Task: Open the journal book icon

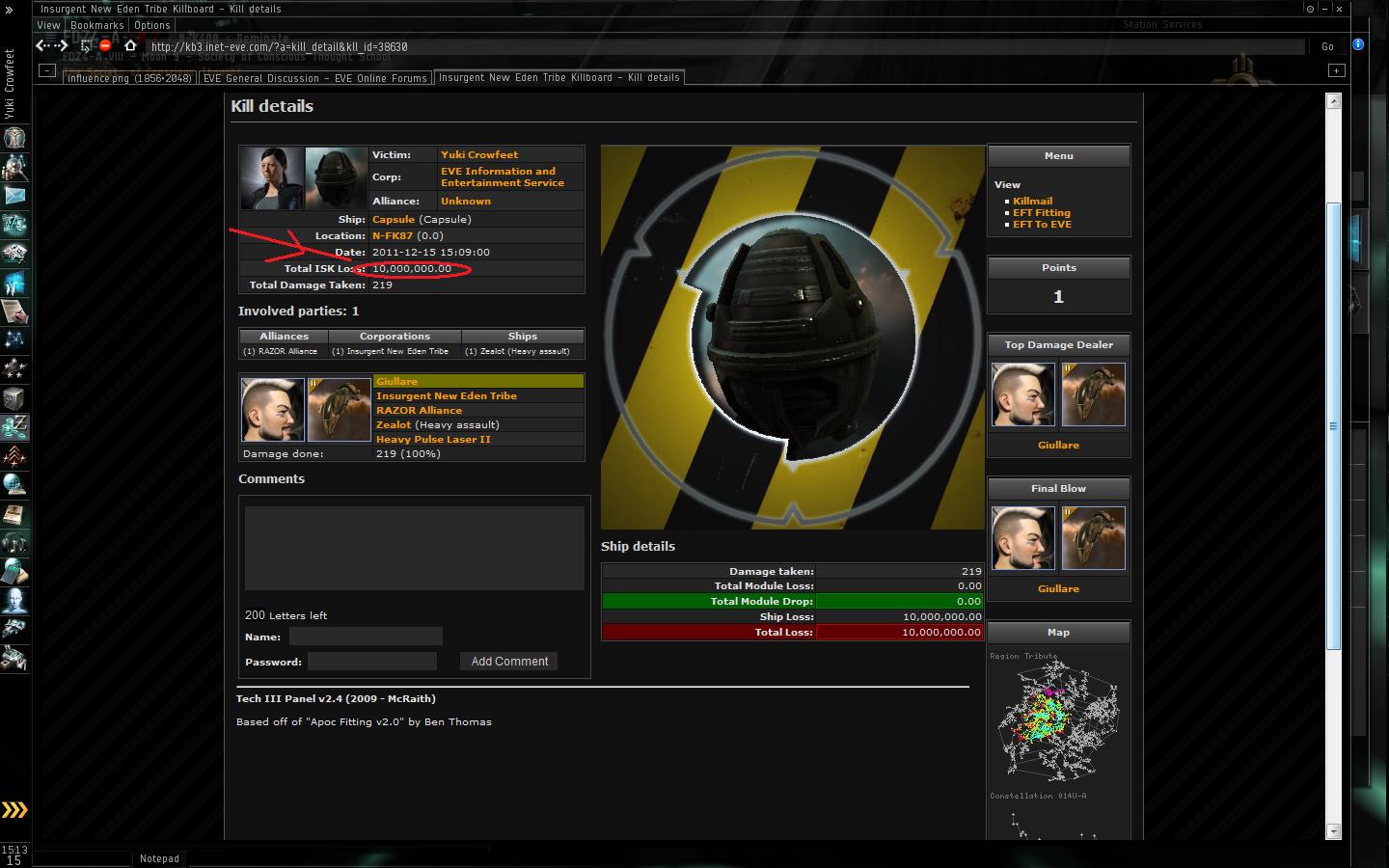Action: 14,513
